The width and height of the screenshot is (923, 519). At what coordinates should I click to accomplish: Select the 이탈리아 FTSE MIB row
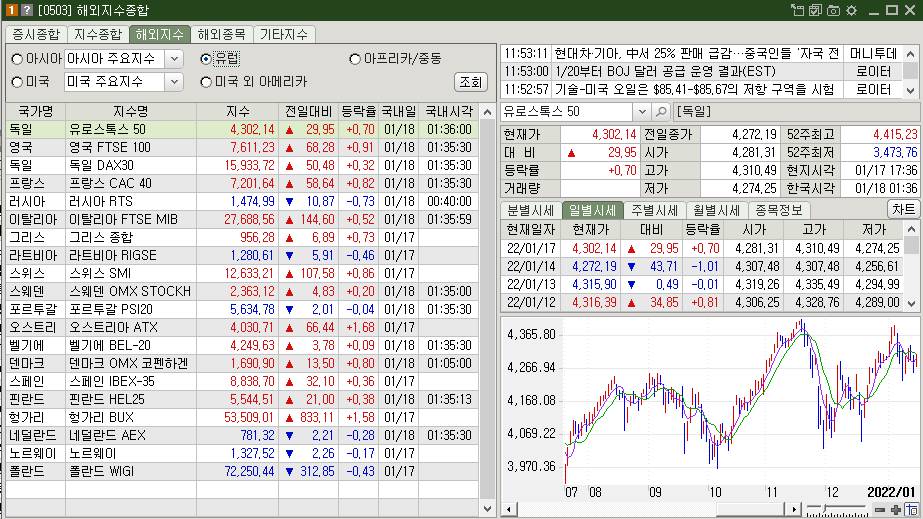pos(242,219)
